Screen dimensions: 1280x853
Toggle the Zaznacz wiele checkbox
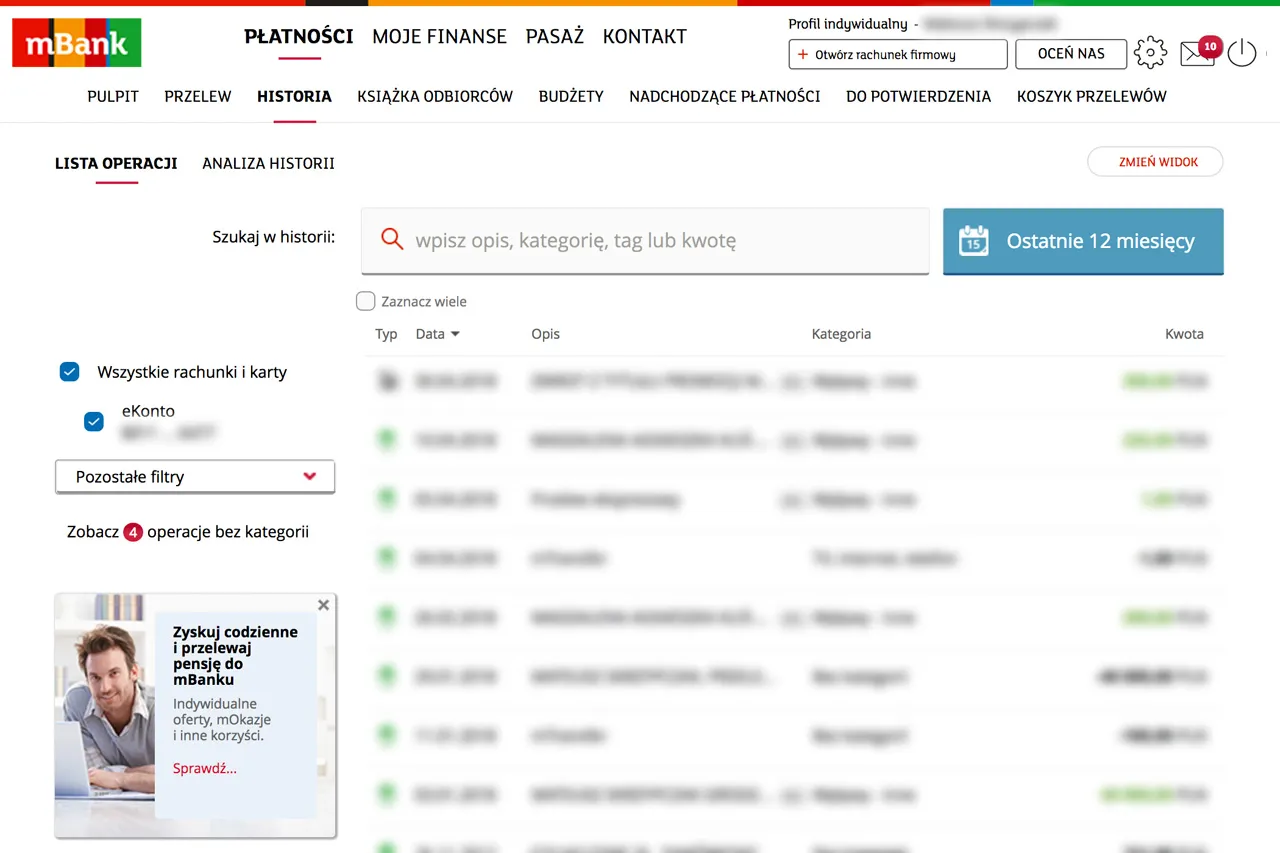(x=366, y=301)
